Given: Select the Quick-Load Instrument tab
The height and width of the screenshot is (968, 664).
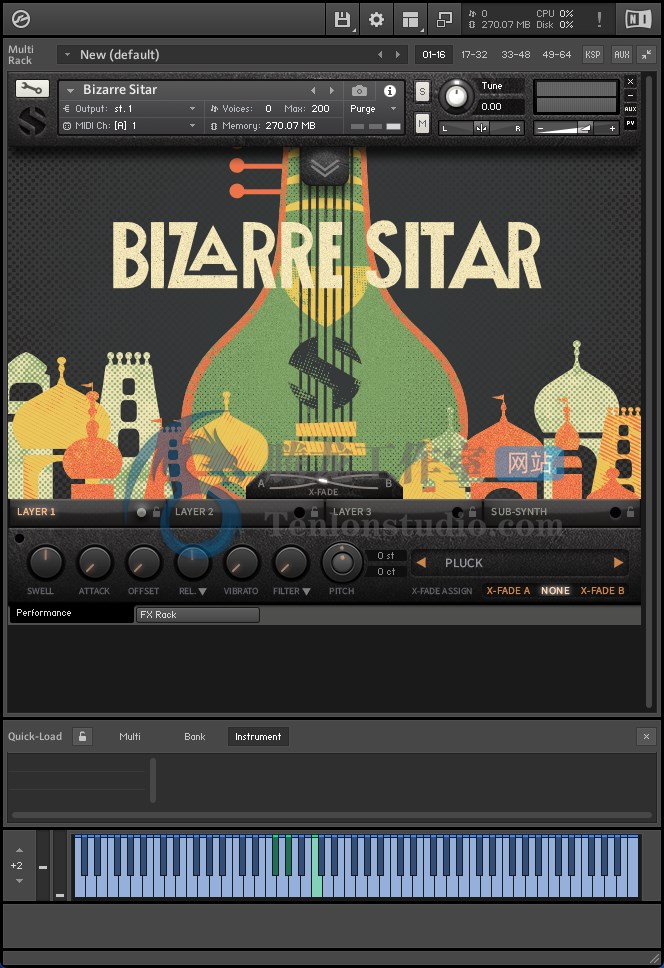Looking at the screenshot, I should click(x=258, y=736).
